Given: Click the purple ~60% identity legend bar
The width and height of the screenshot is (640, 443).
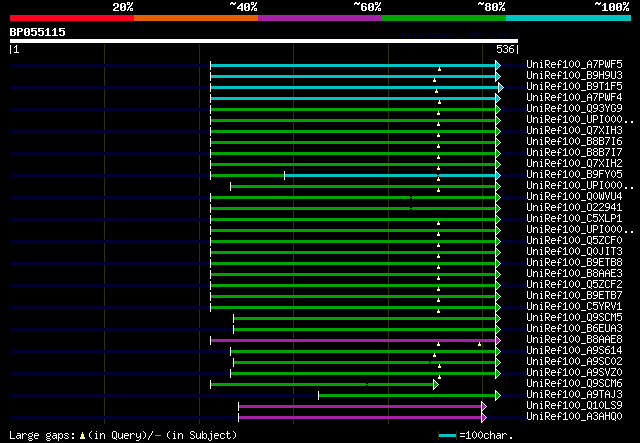Looking at the screenshot, I should [320, 18].
